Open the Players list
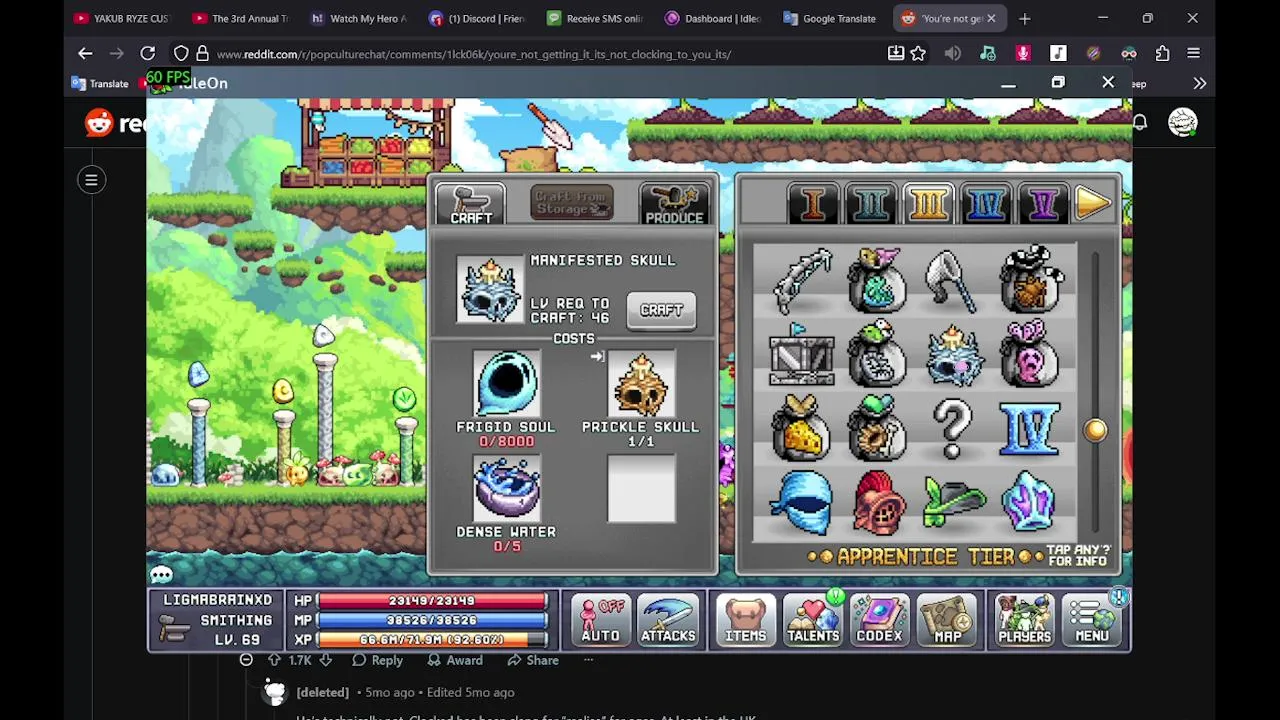The width and height of the screenshot is (1280, 720). click(1024, 620)
